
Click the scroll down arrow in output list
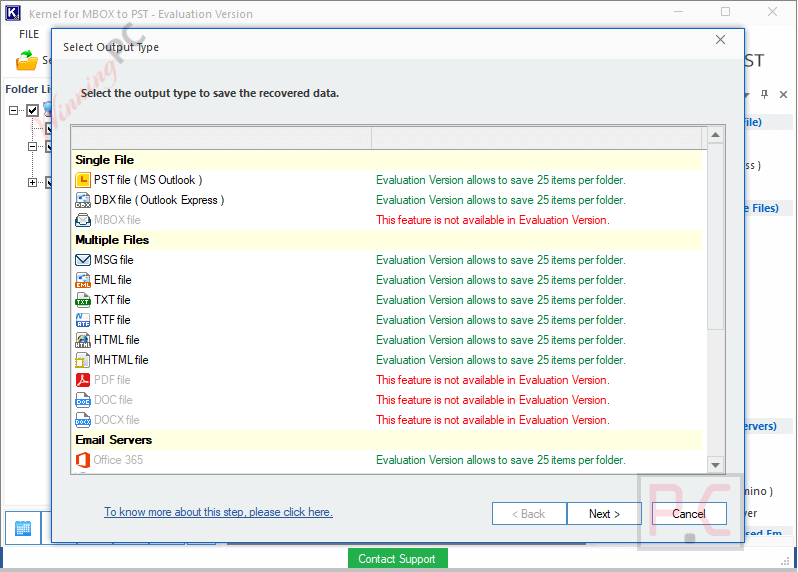715,465
